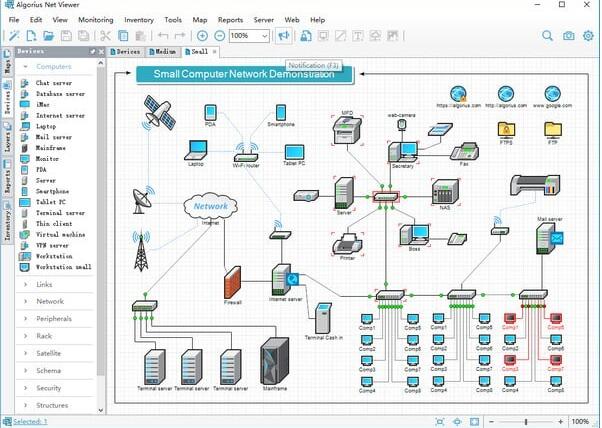Viewport: 602px width, 428px height.
Task: Zoom out using the minus circle icon
Action: click(220, 36)
